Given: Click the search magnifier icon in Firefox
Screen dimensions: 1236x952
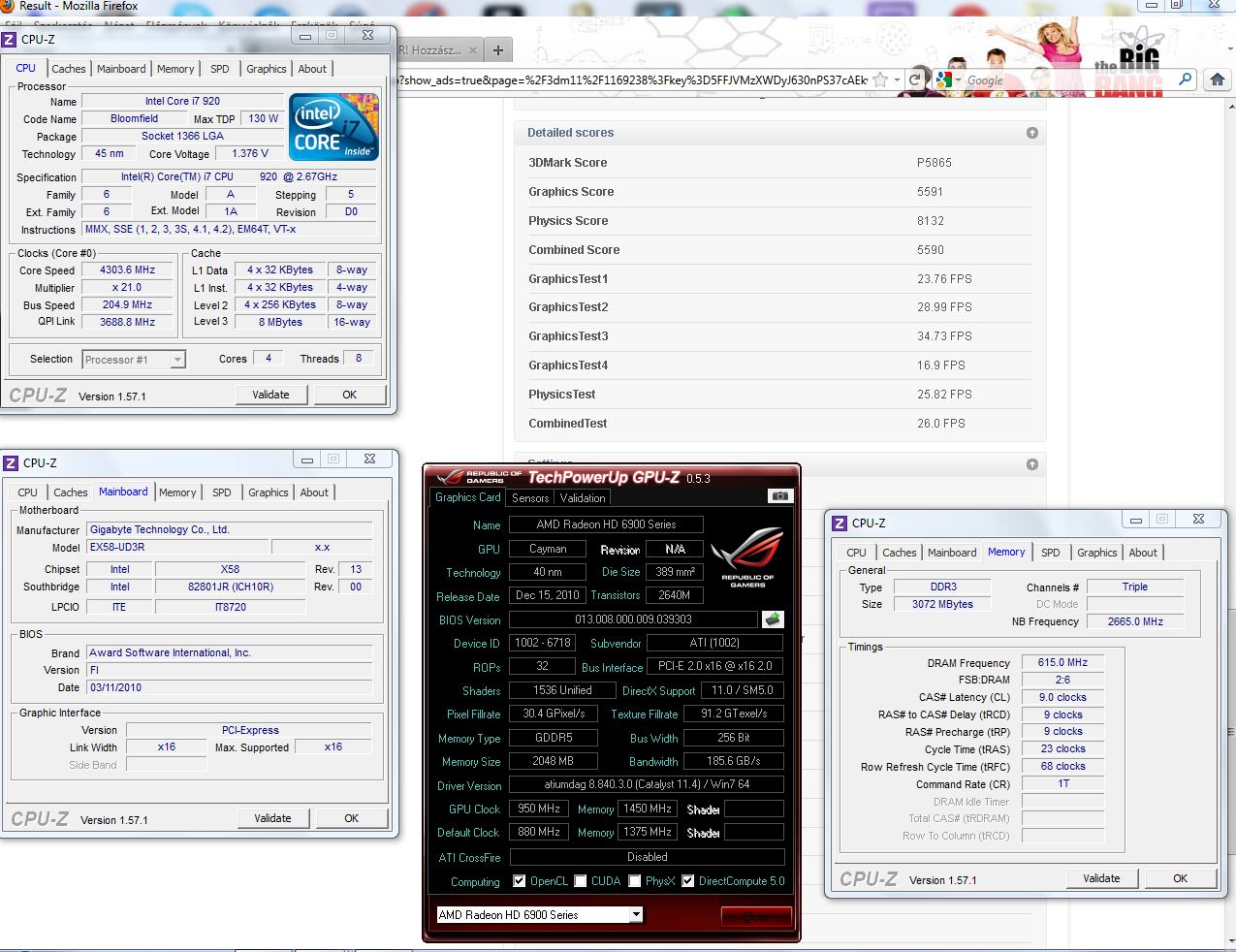Looking at the screenshot, I should point(1185,79).
